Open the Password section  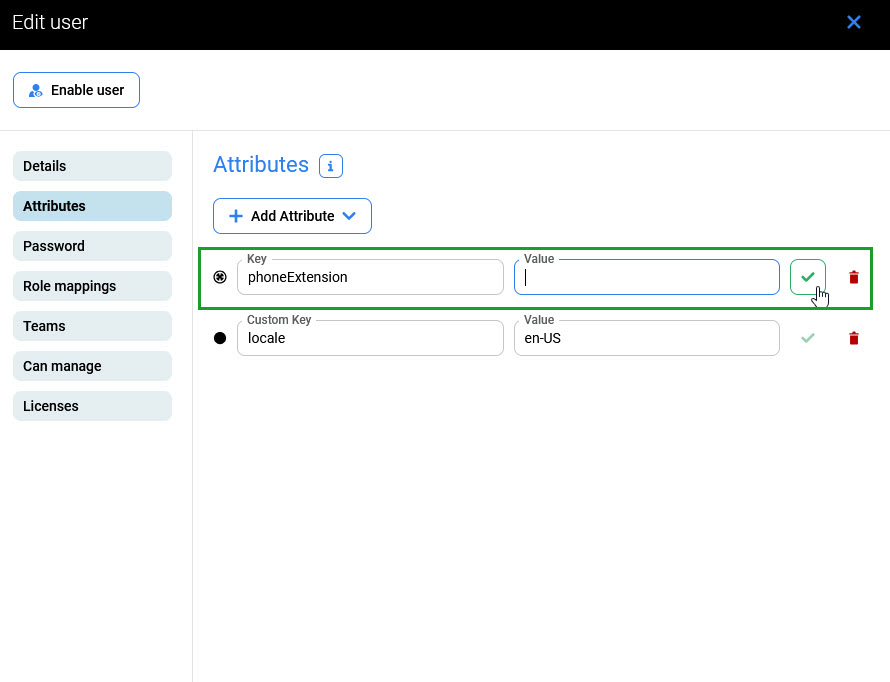[x=92, y=246]
